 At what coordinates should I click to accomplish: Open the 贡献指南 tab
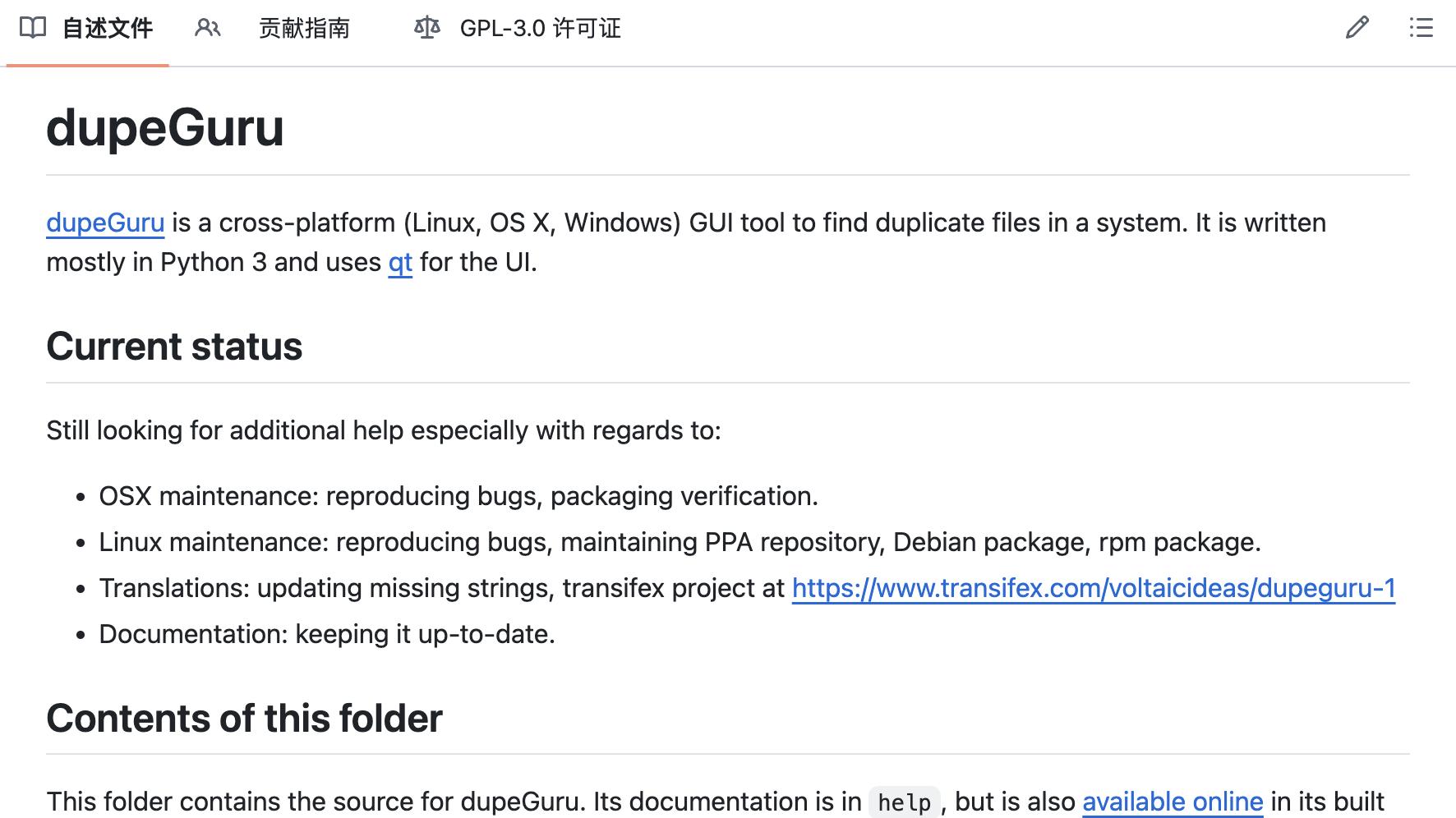point(304,29)
